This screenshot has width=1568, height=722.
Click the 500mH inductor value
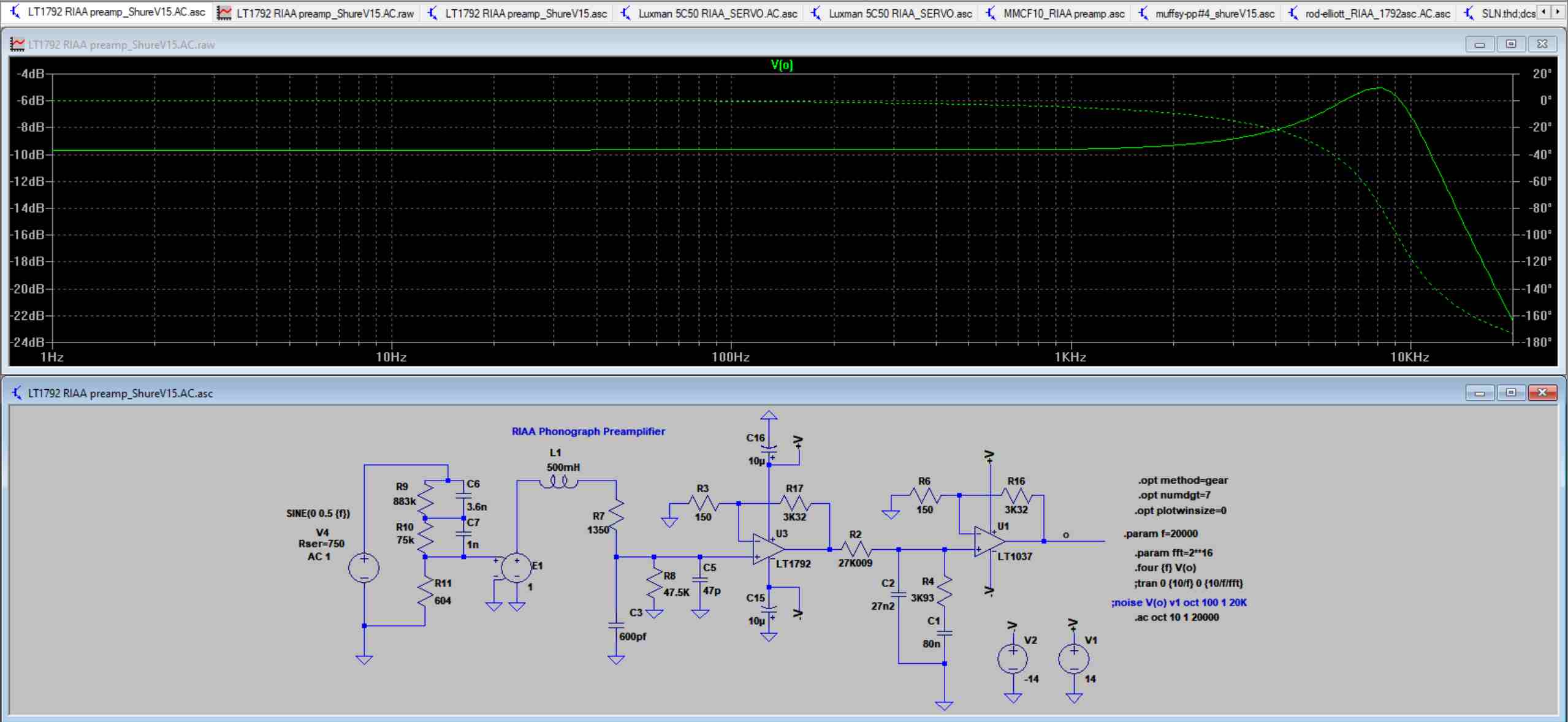click(x=563, y=467)
